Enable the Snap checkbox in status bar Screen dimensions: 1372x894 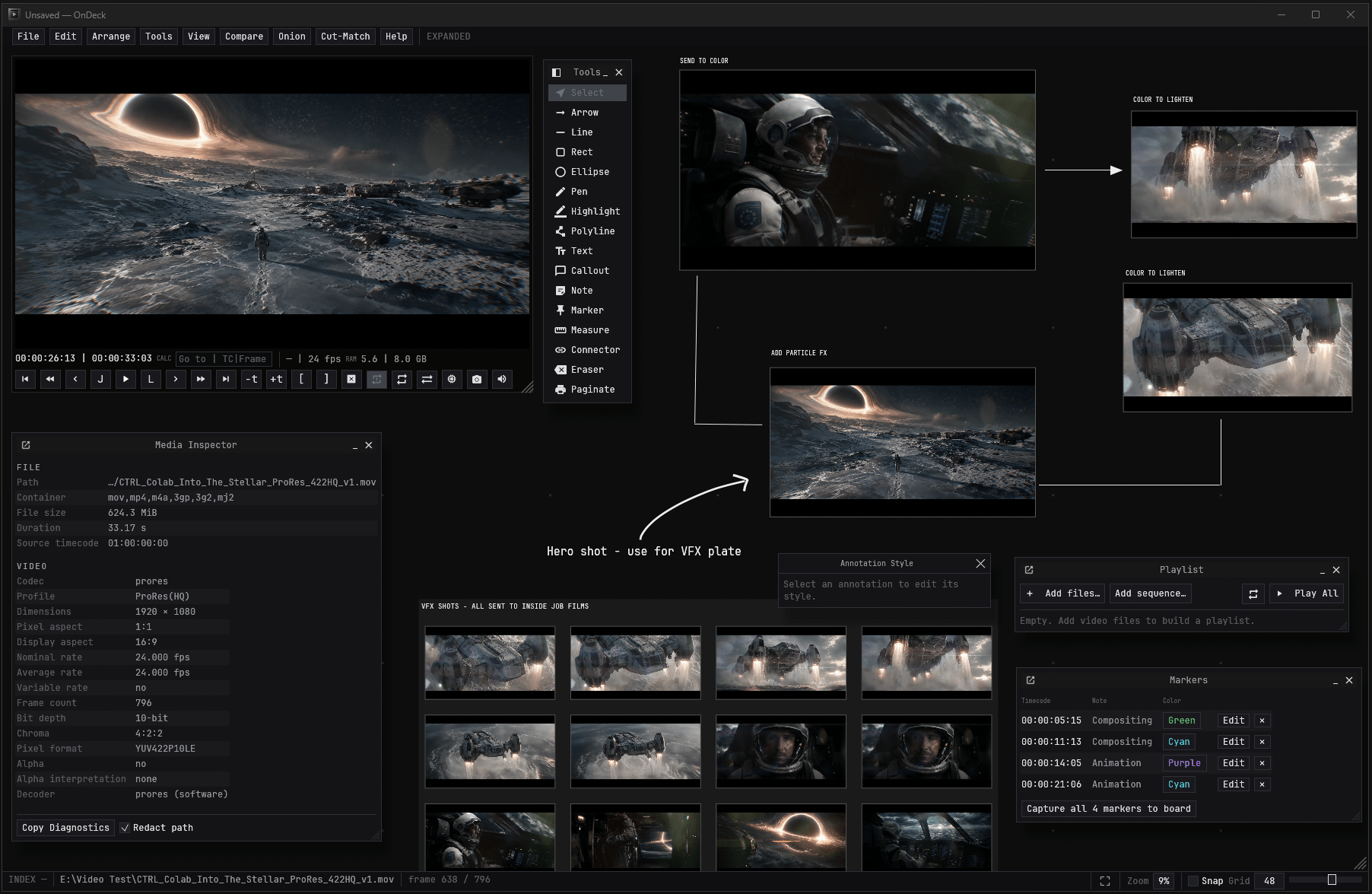[1193, 881]
